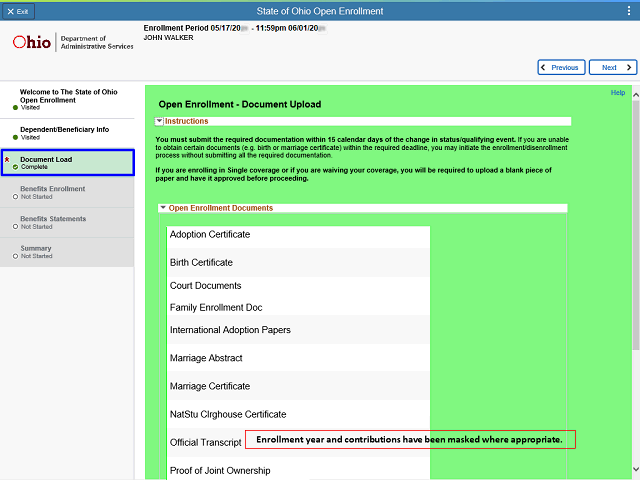Click the Benefits Enrollment not-started circle icon
The image size is (640, 480).
click(16, 197)
